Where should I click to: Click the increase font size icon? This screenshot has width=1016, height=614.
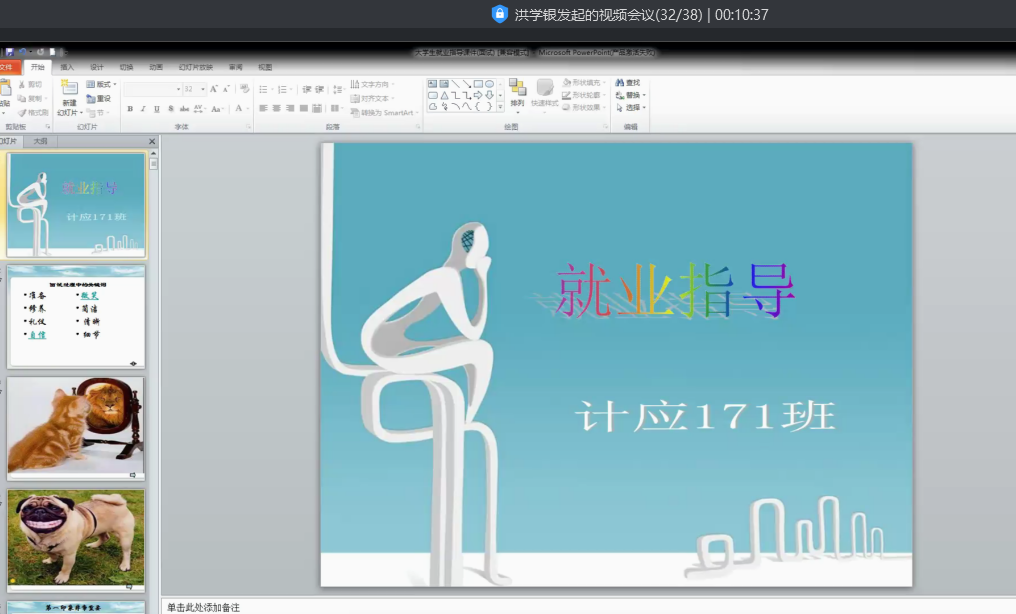(x=214, y=89)
